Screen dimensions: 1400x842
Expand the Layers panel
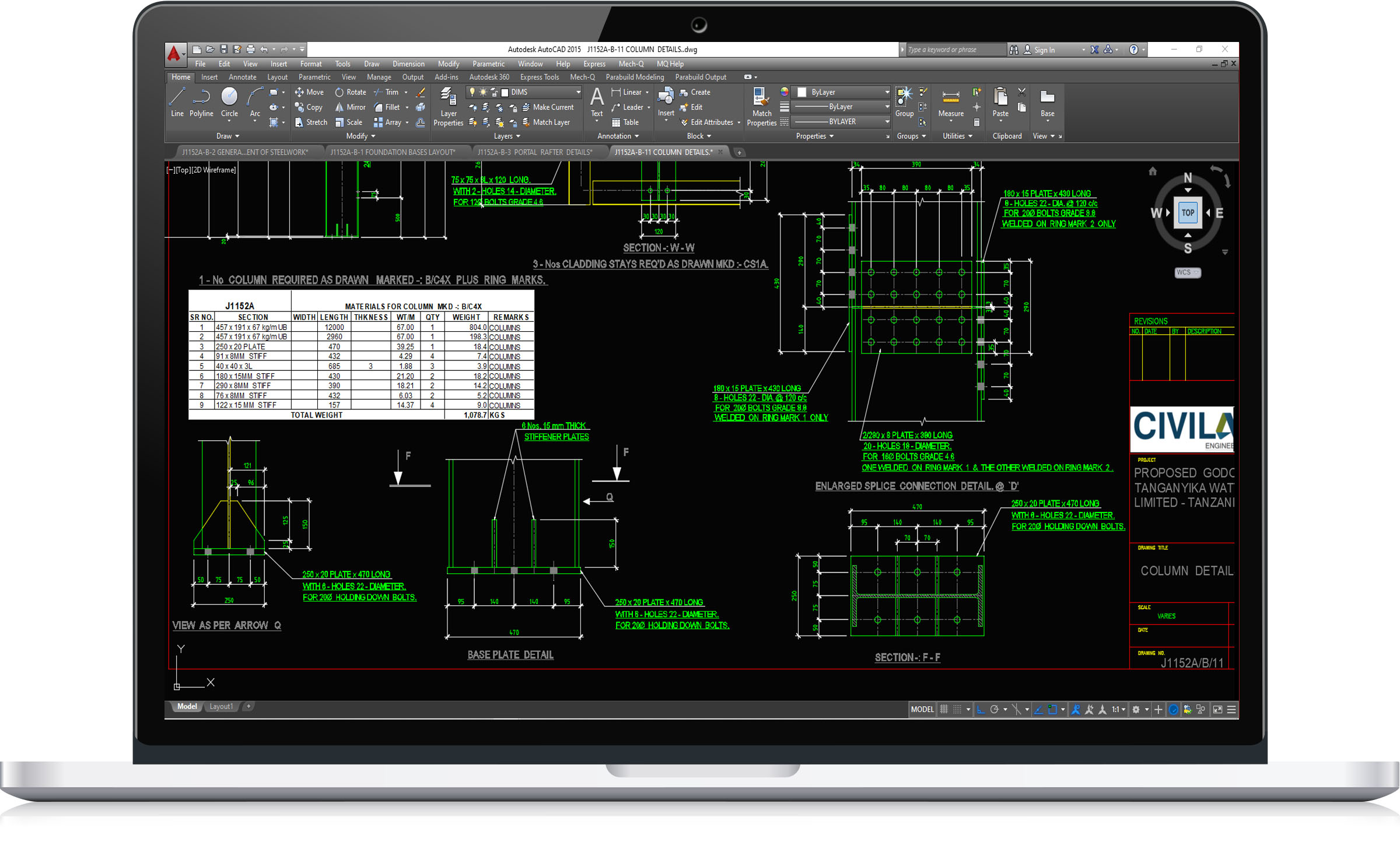pos(507,136)
